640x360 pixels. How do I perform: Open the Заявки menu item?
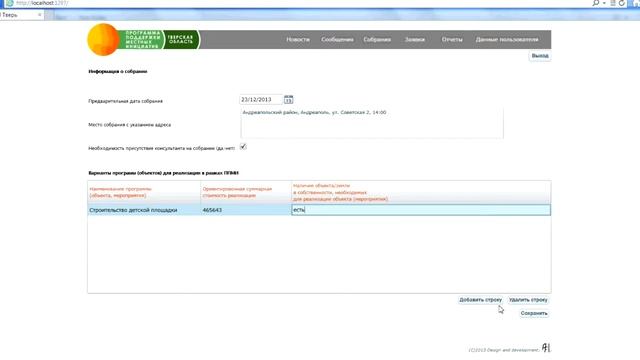(x=415, y=40)
